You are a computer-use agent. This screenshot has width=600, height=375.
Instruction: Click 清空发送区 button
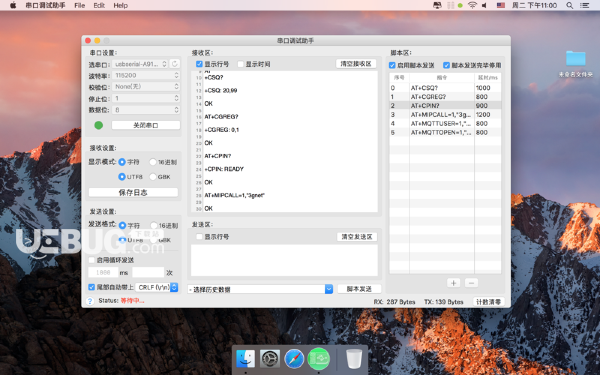357,237
